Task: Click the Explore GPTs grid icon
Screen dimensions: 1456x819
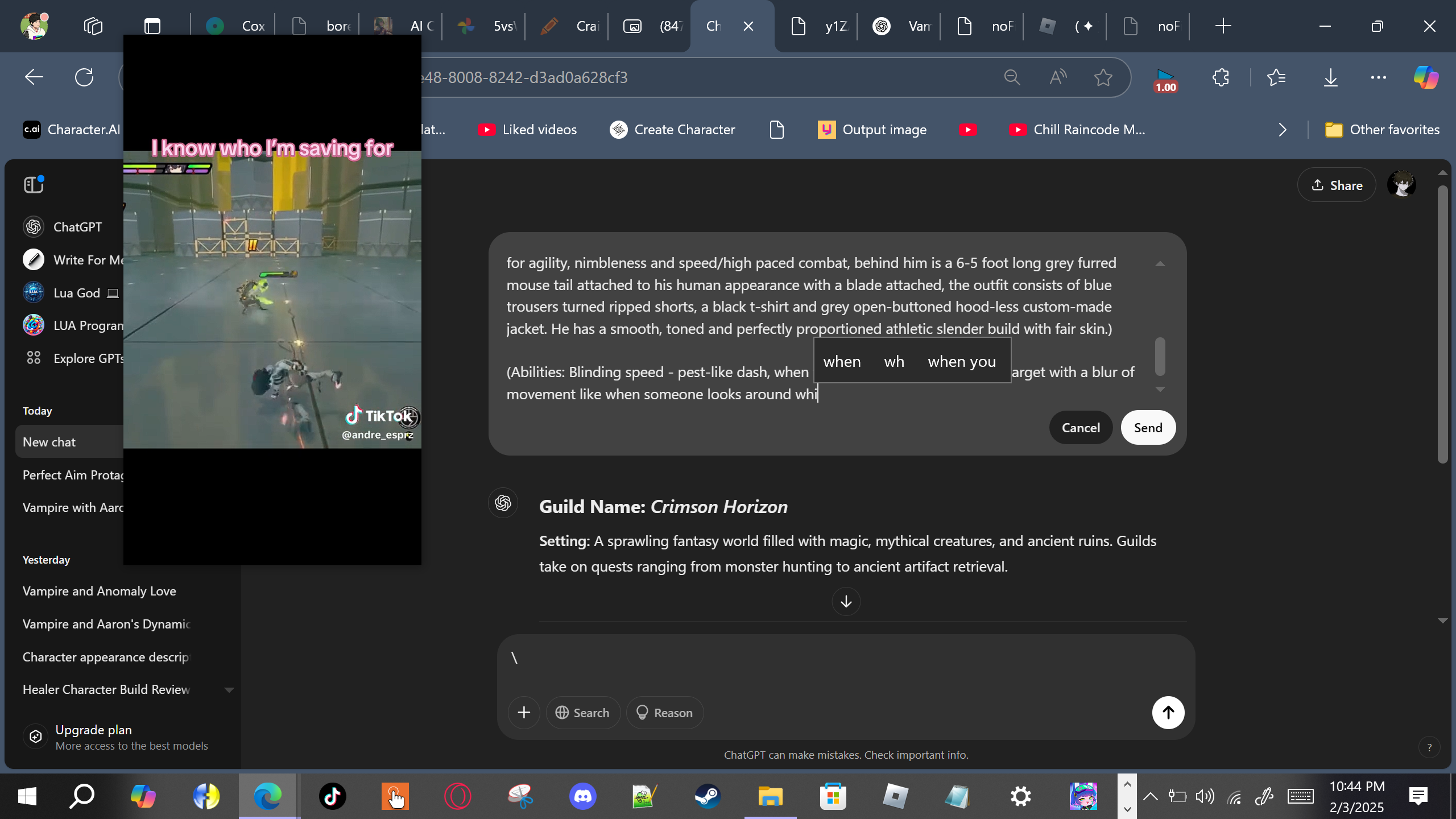Action: coord(34,358)
